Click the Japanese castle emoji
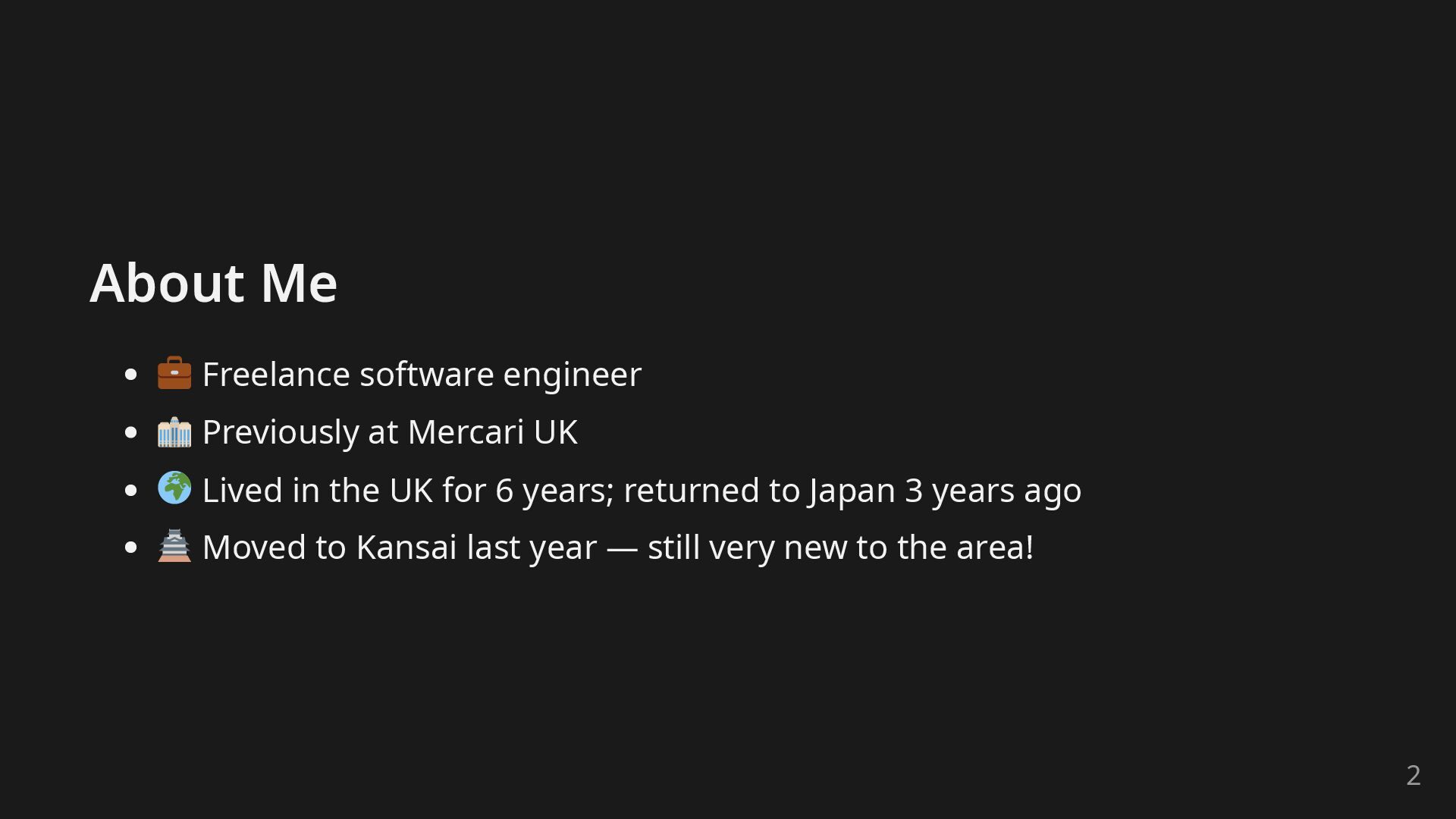Image resolution: width=1456 pixels, height=819 pixels. coord(174,545)
